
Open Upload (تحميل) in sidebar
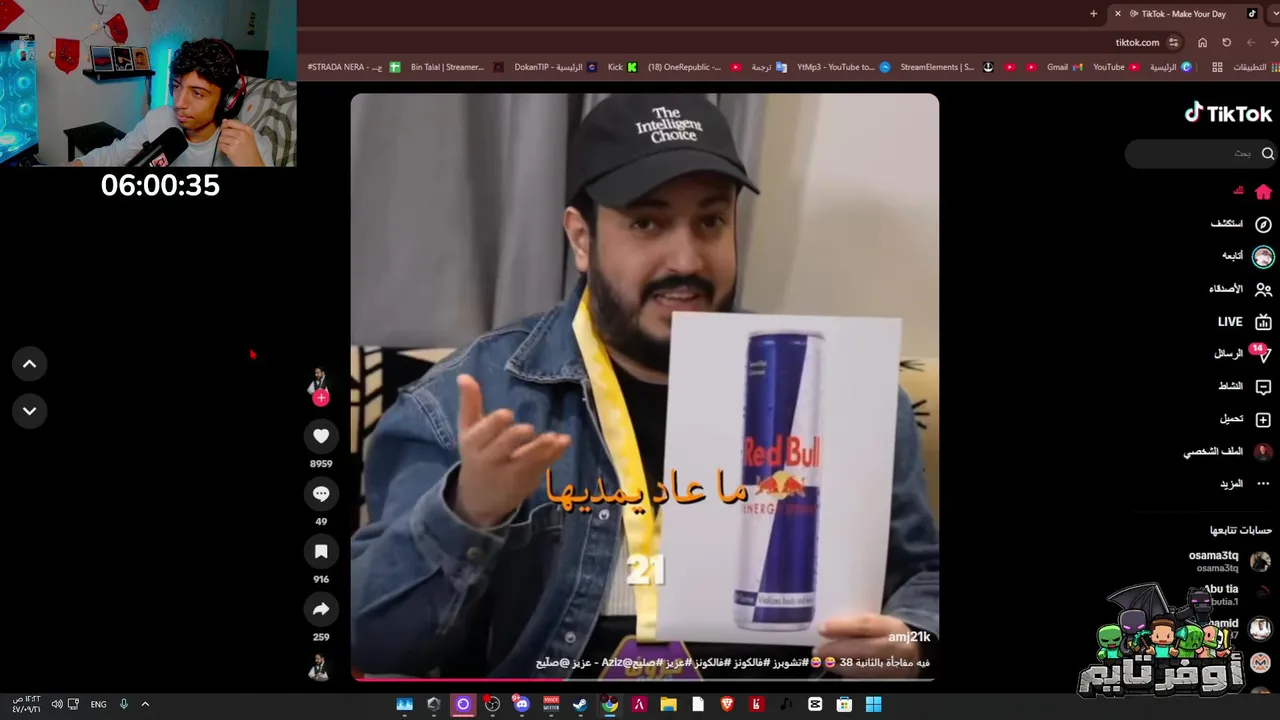(1245, 420)
